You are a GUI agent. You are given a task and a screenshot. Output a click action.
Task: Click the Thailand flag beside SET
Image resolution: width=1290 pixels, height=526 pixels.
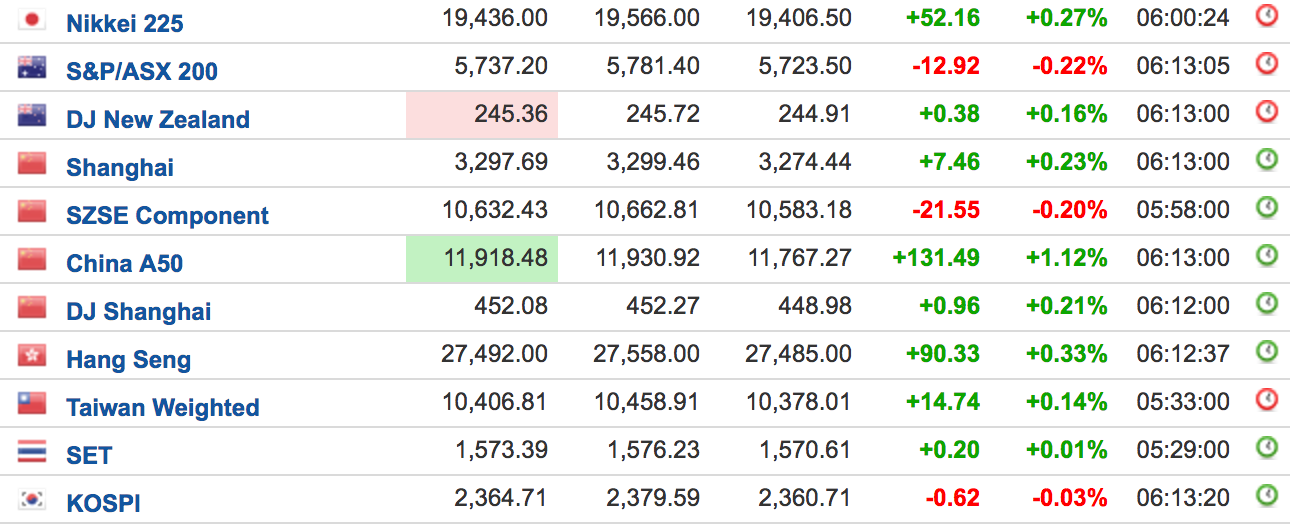[33, 452]
